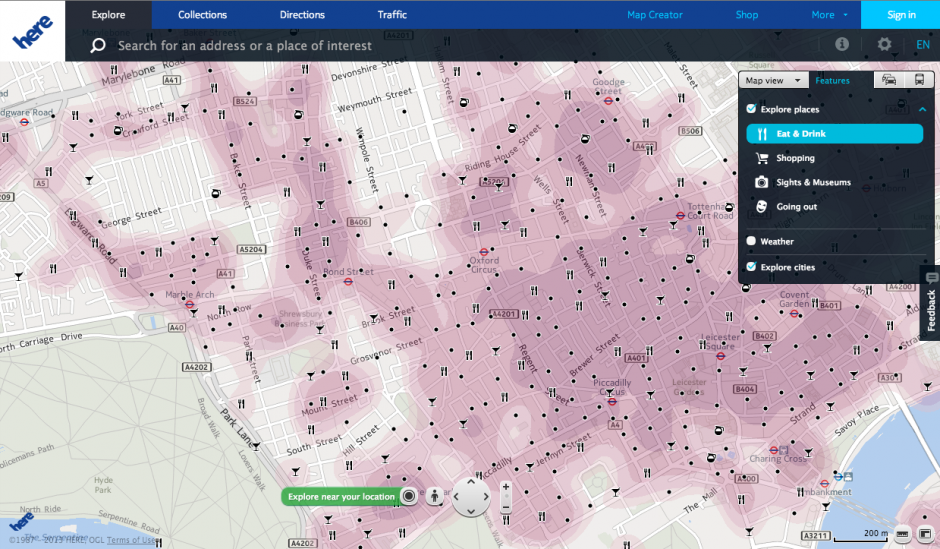The image size is (940, 549).
Task: Uncheck the Explore places checkbox
Action: pyautogui.click(x=751, y=108)
